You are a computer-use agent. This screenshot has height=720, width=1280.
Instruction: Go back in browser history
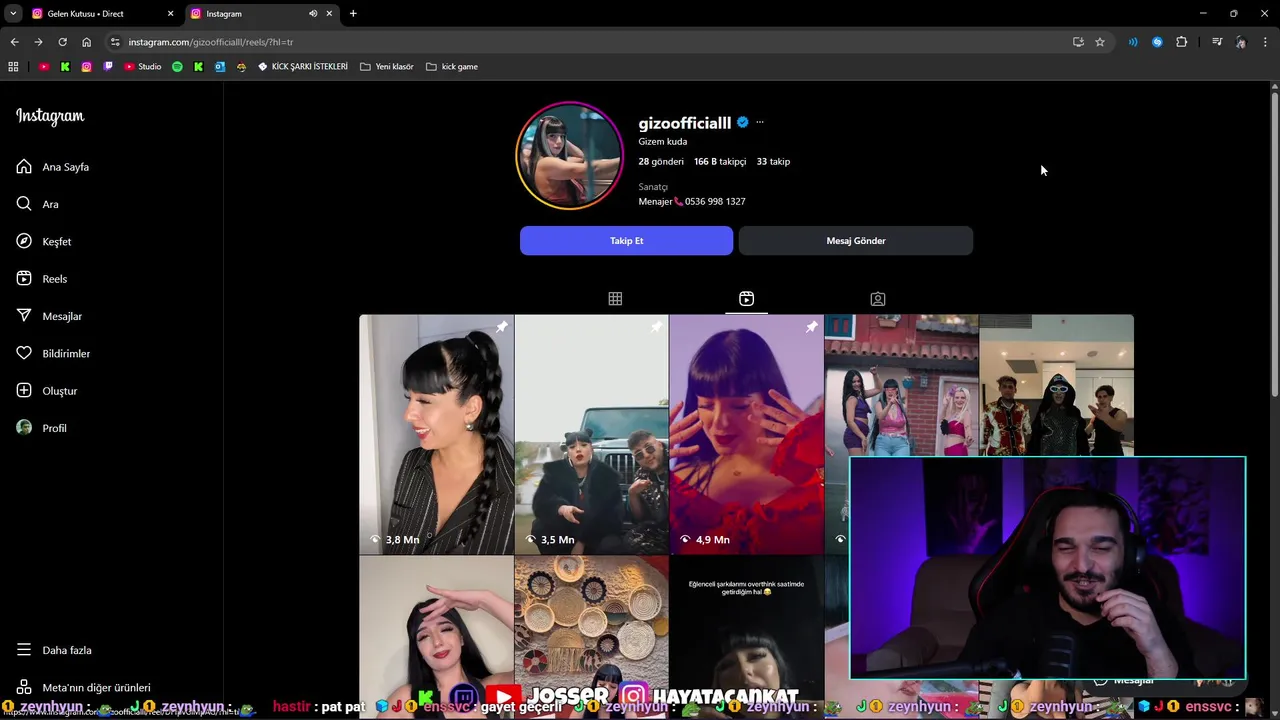point(14,42)
